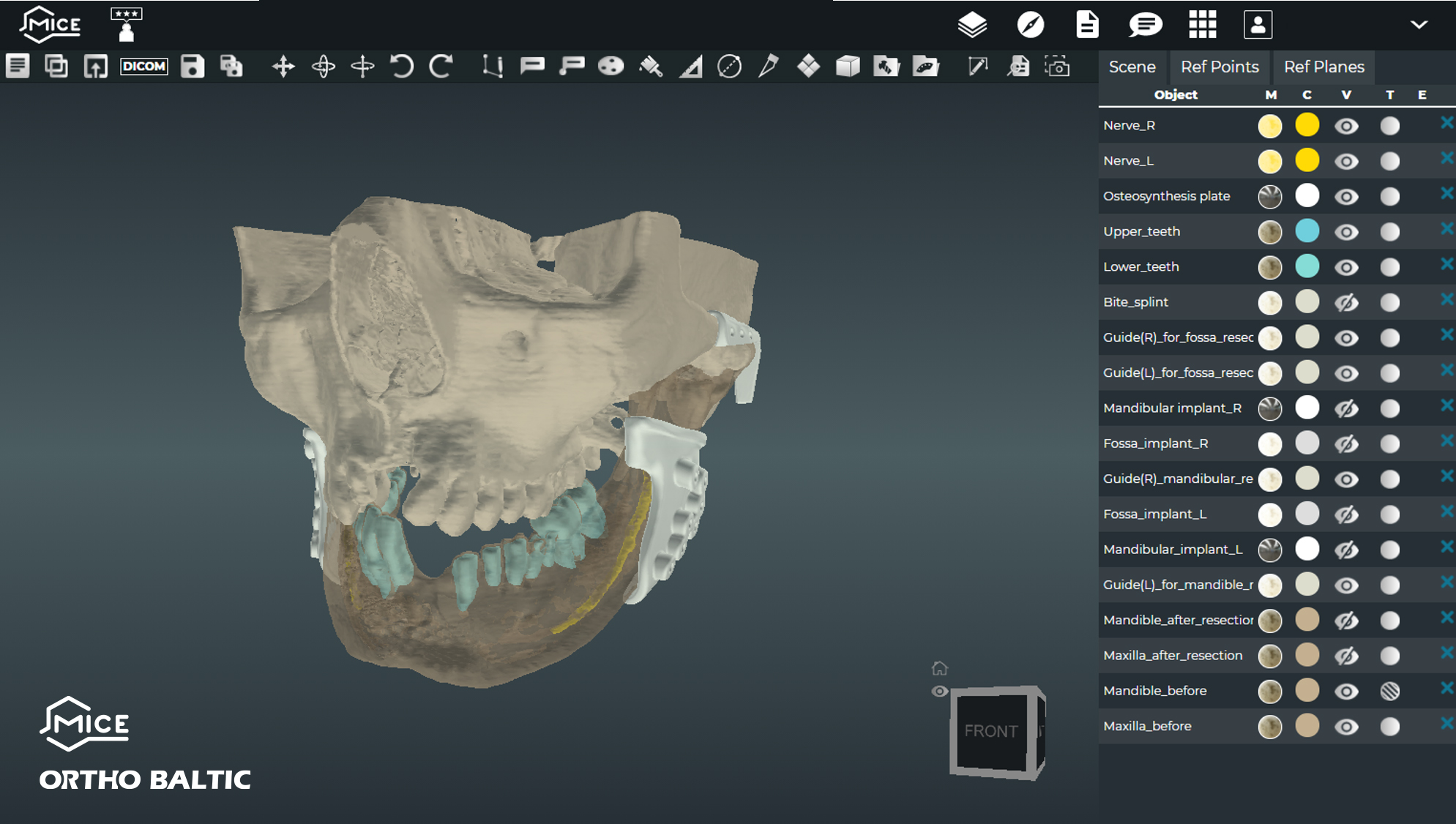Hide the Guide(L)_for_fossa_resec object
Image resolution: width=1456 pixels, height=824 pixels.
pos(1346,373)
